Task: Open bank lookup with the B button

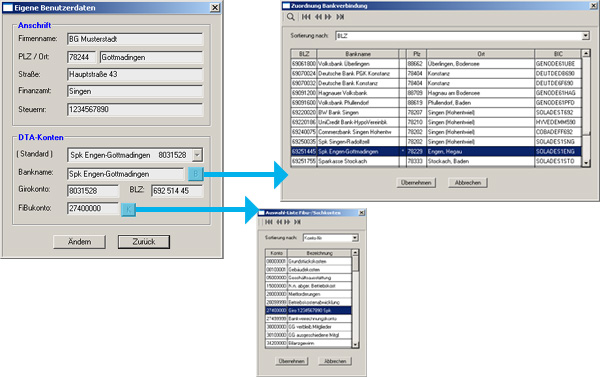Action: point(196,174)
